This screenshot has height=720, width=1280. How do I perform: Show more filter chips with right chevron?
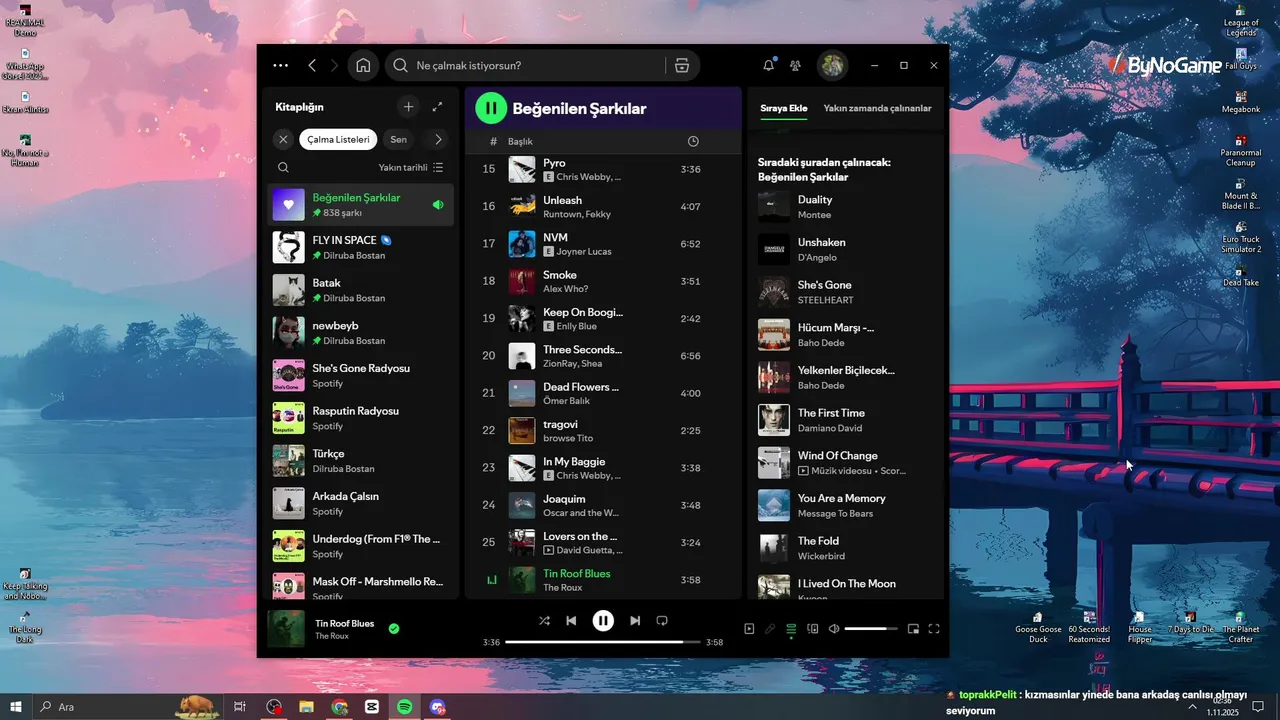tap(438, 139)
